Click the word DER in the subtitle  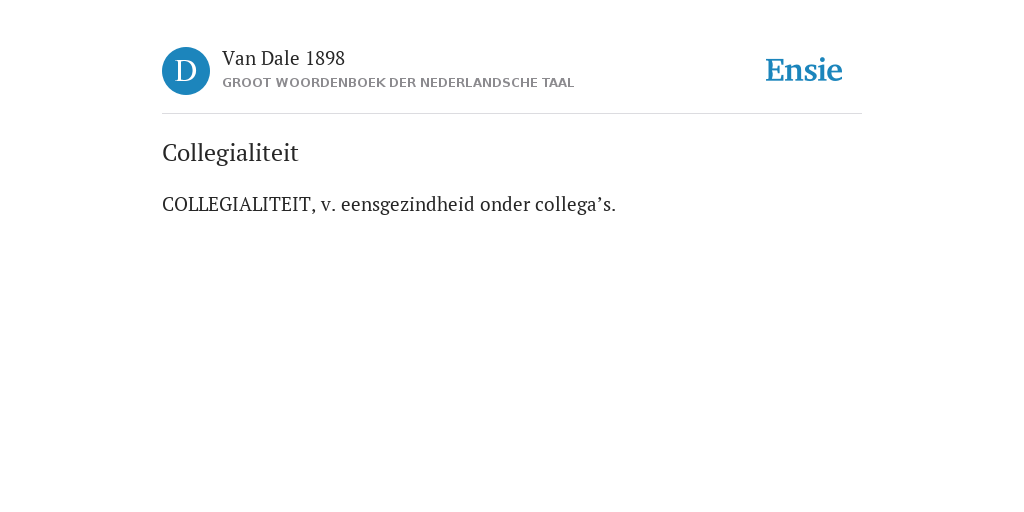click(402, 83)
